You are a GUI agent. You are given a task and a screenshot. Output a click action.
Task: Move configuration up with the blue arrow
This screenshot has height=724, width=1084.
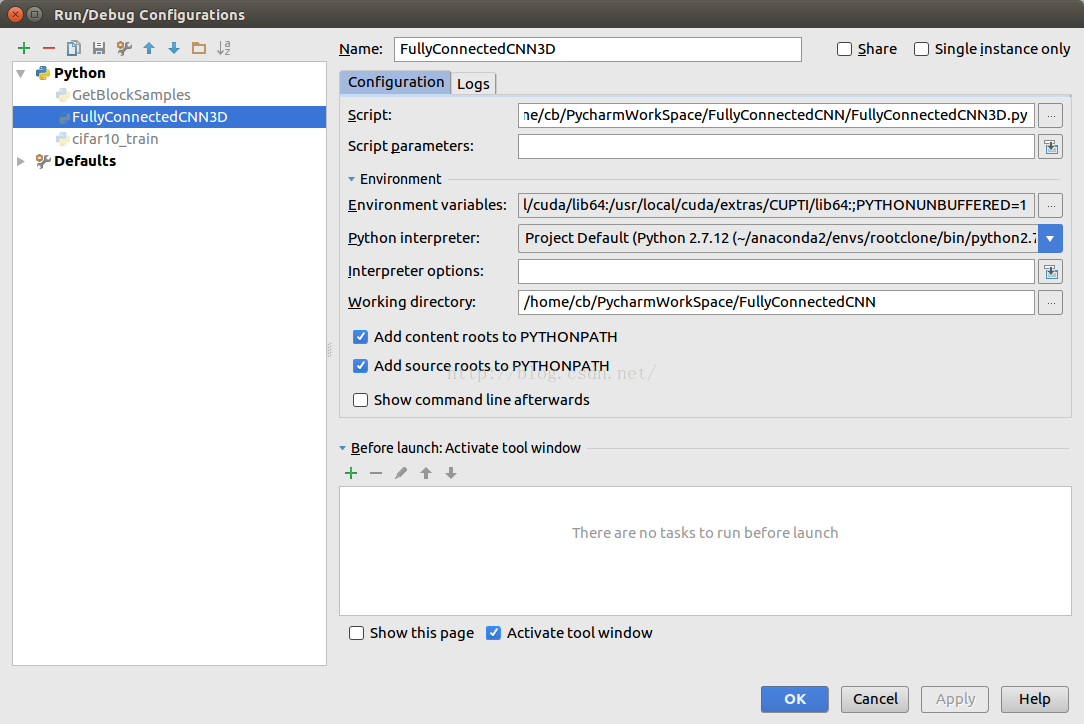pos(149,48)
